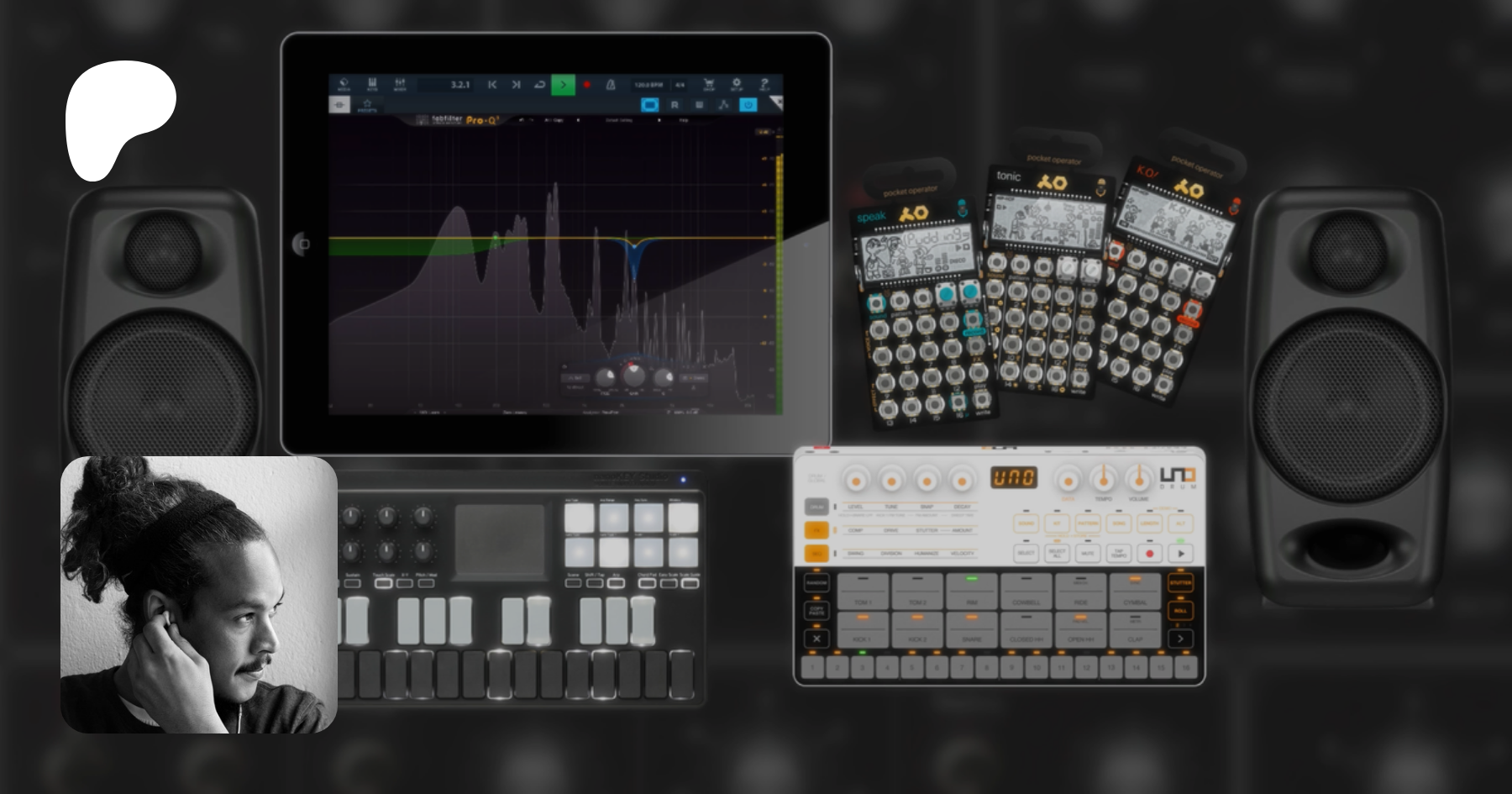The height and width of the screenshot is (794, 1512).
Task: Click the rewind-to-start transport icon
Action: (492, 85)
